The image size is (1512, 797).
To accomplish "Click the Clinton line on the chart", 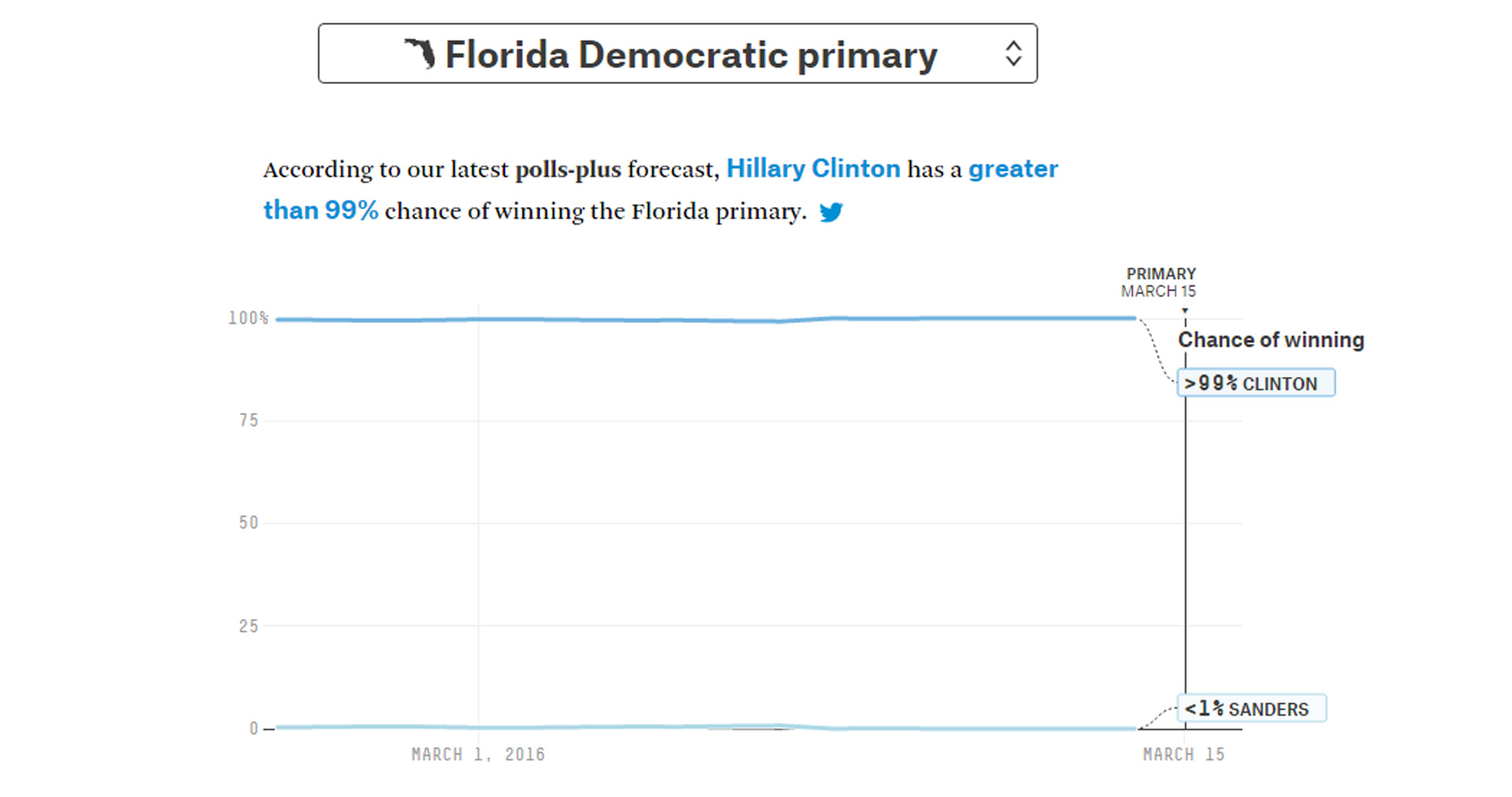I will (630, 320).
